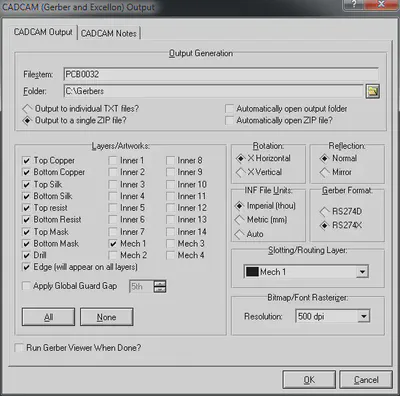The height and width of the screenshot is (396, 400).
Task: Open the Resolution 500 dpi dropdown
Action: (x=364, y=316)
